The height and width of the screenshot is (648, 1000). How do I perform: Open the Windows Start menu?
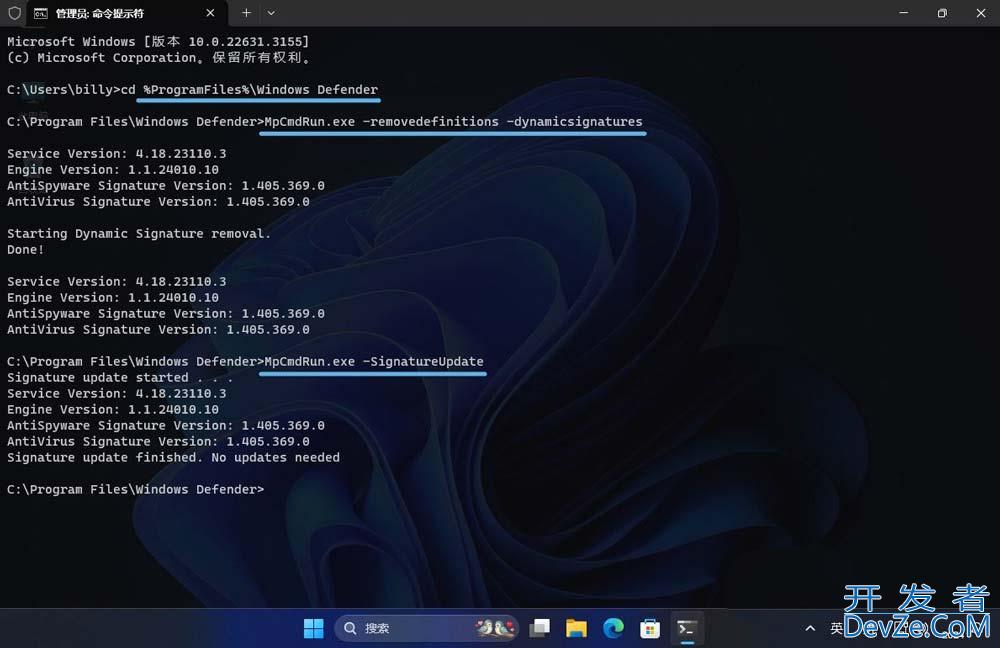coord(313,628)
